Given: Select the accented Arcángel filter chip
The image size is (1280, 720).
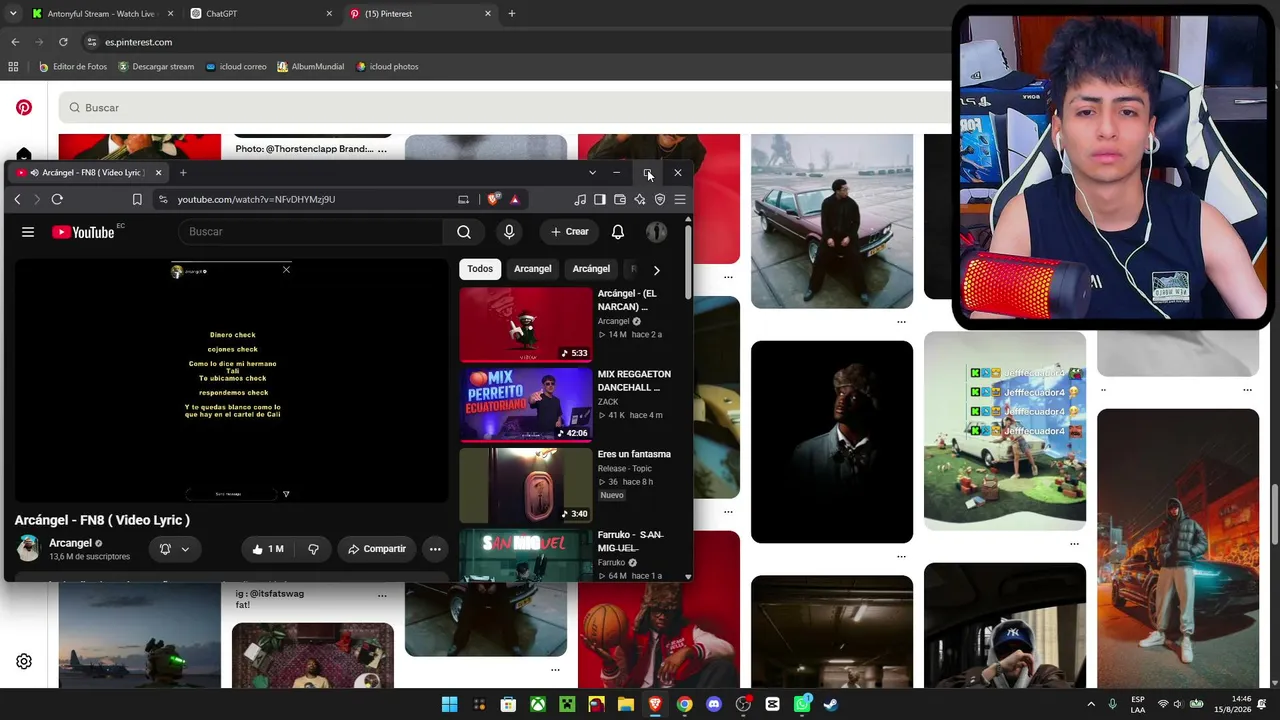Looking at the screenshot, I should [591, 269].
